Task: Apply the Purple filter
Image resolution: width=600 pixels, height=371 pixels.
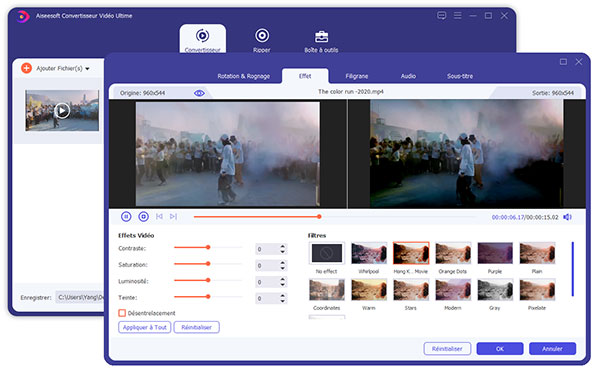Action: point(495,253)
